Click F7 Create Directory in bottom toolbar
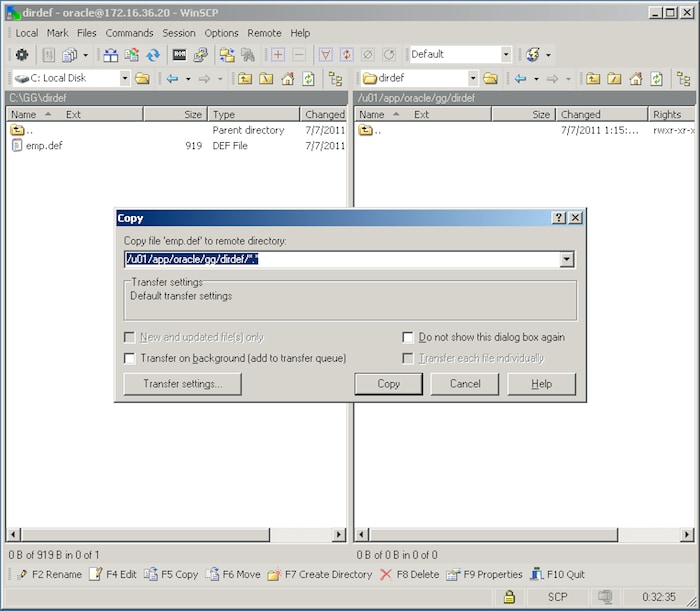Viewport: 700px width, 611px height. pyautogui.click(x=320, y=574)
